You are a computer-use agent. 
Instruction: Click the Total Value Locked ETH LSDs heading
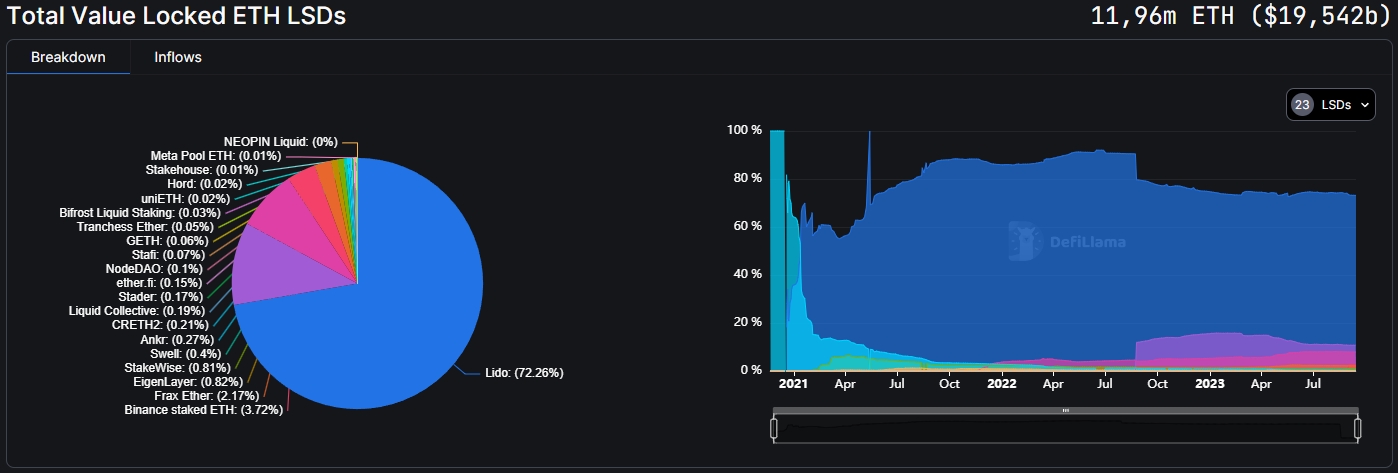(176, 16)
